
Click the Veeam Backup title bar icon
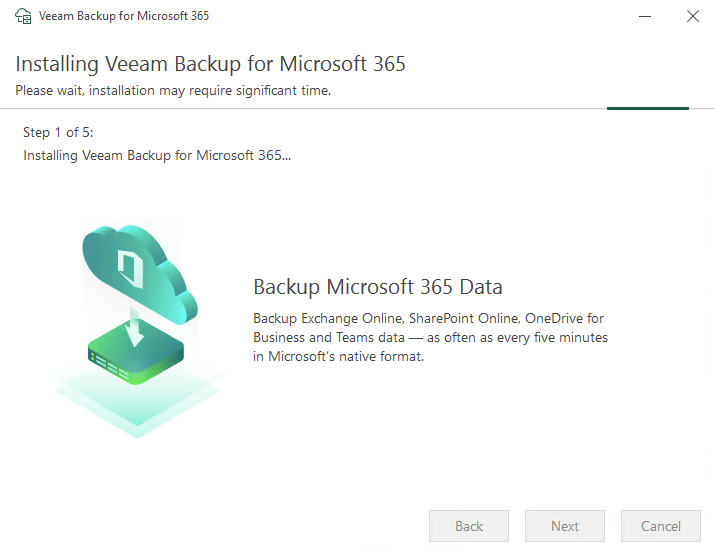pyautogui.click(x=23, y=16)
